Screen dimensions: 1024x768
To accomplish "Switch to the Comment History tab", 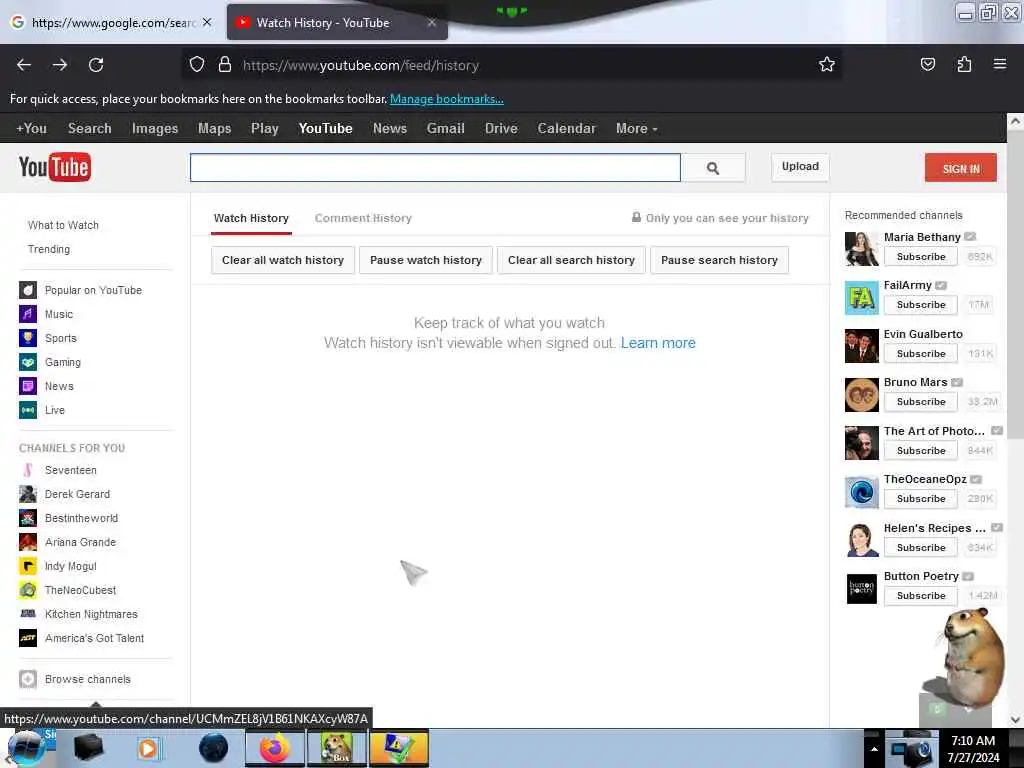I will tap(363, 218).
